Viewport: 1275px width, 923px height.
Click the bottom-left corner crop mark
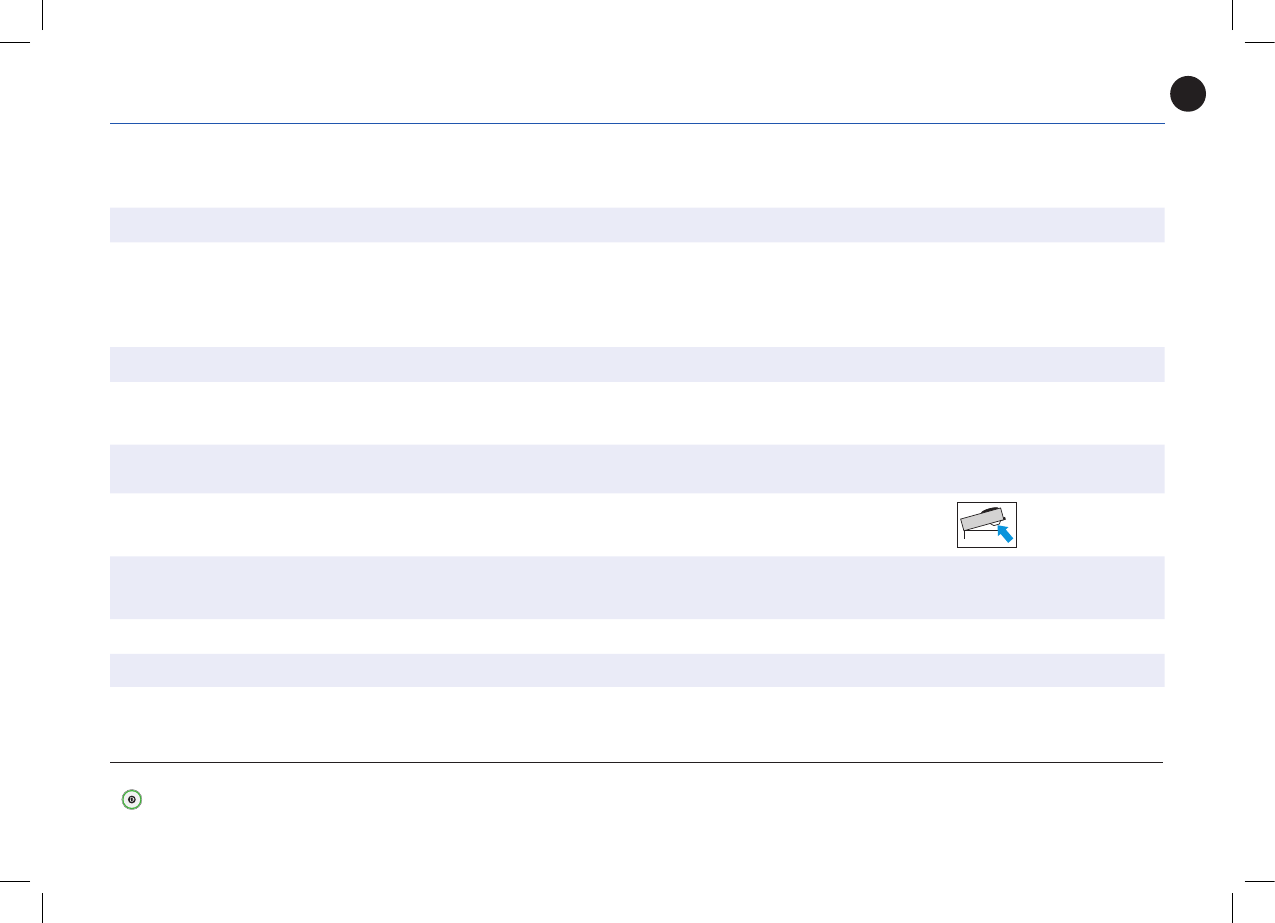coord(23,900)
